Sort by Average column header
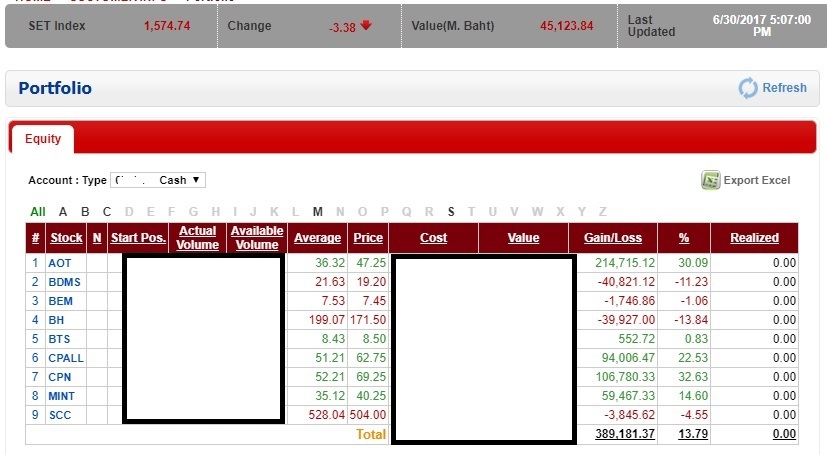The image size is (827, 455). tap(318, 238)
